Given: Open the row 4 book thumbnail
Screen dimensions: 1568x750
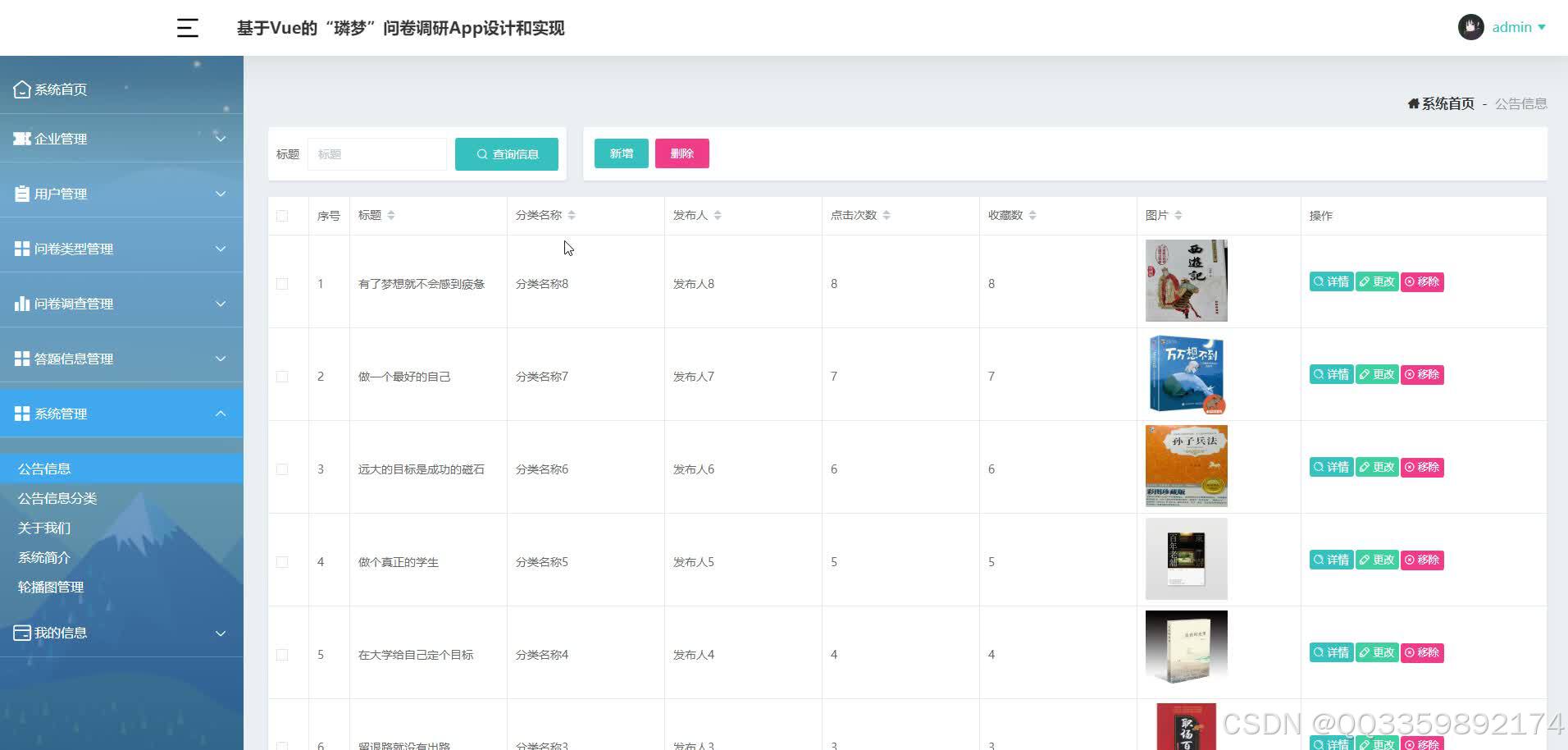Looking at the screenshot, I should 1186,559.
